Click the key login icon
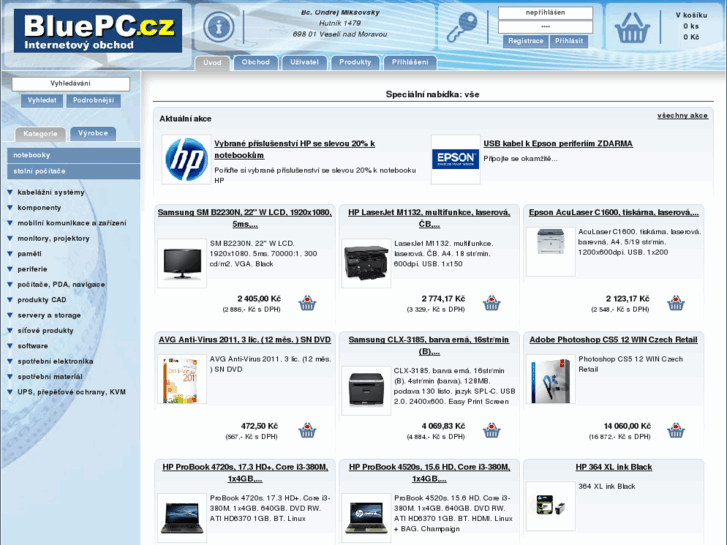The image size is (727, 545). tap(462, 27)
